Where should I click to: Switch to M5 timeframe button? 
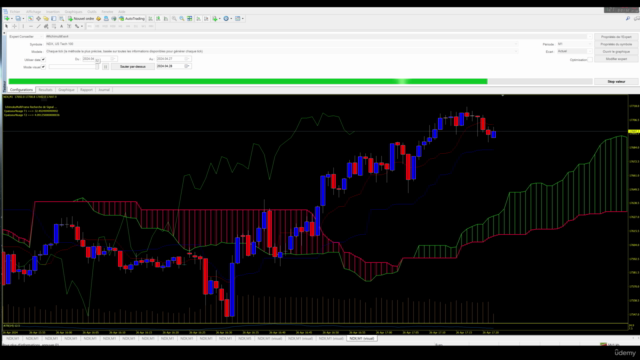pos(97,26)
